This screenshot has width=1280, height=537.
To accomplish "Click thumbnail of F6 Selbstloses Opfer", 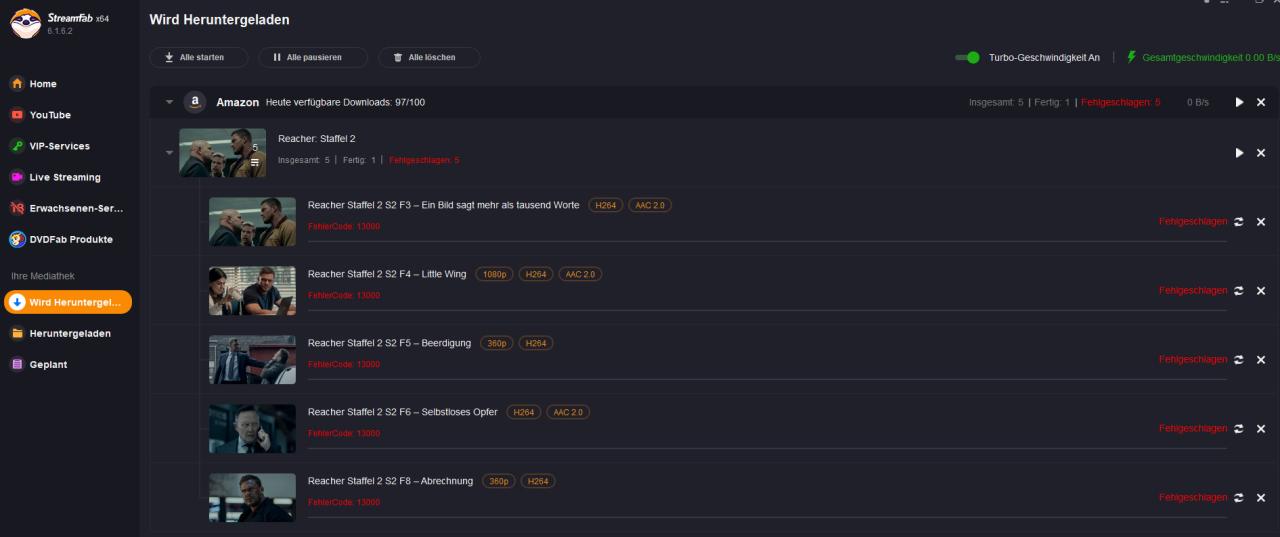I will (252, 428).
